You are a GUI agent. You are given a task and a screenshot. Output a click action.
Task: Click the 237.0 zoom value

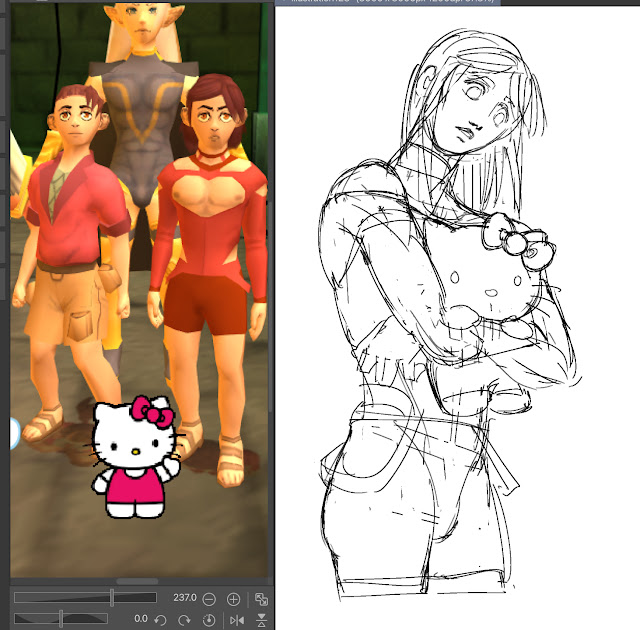[184, 597]
